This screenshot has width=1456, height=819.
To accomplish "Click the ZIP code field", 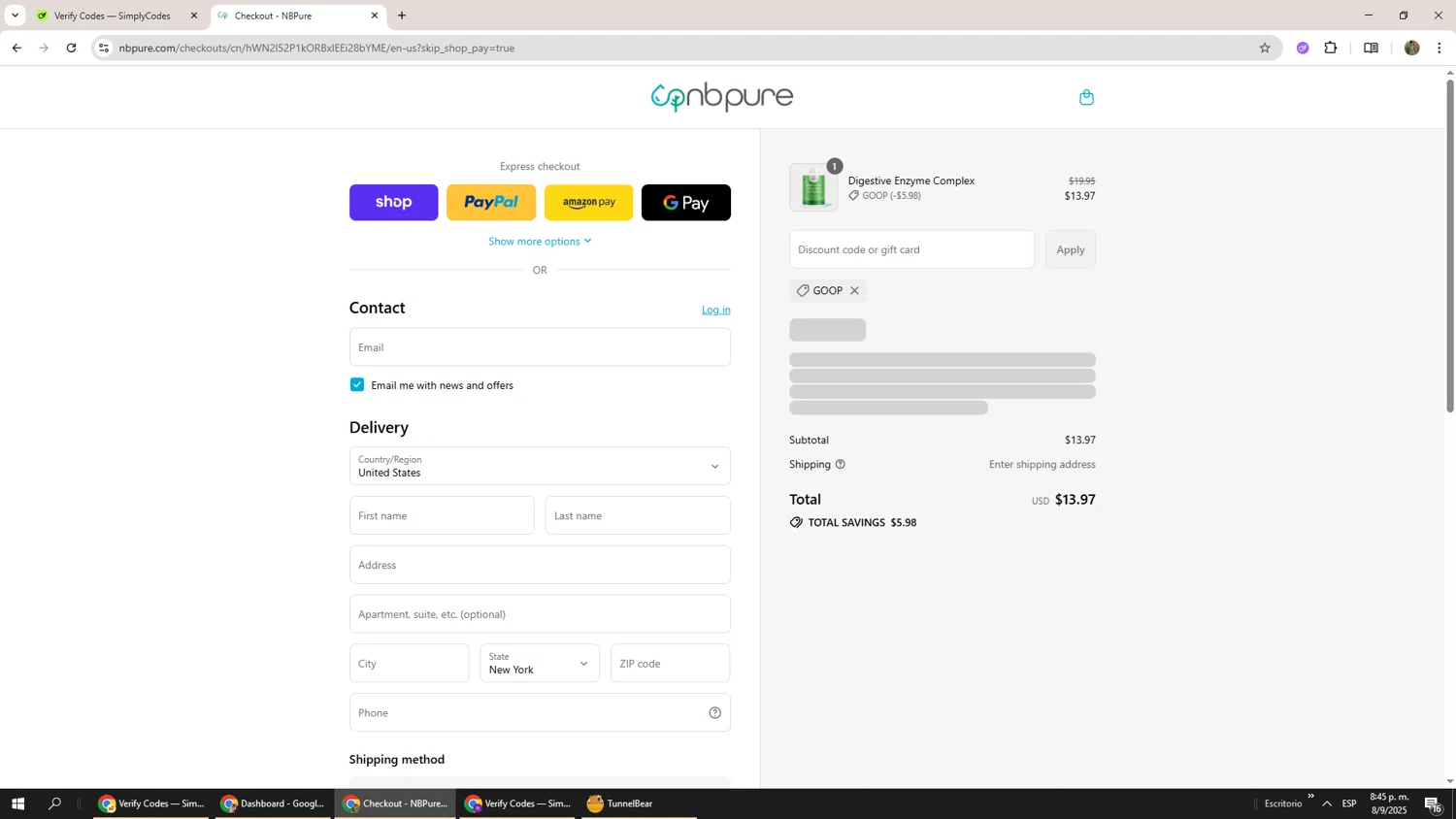I will tap(670, 664).
